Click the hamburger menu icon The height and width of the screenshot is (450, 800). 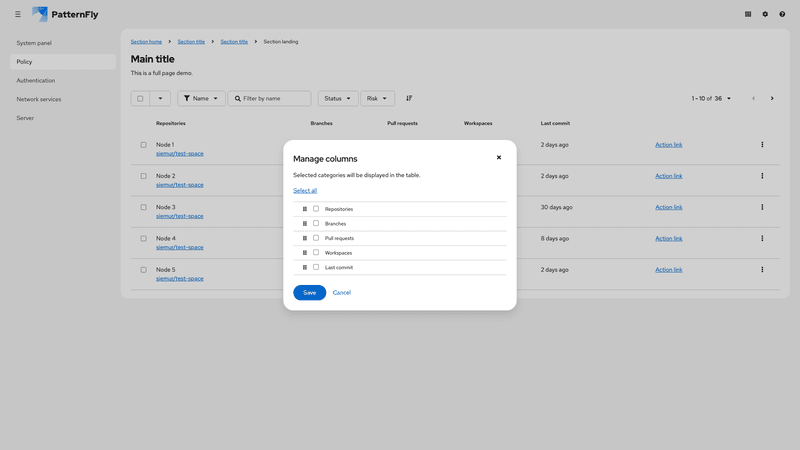[x=17, y=14]
